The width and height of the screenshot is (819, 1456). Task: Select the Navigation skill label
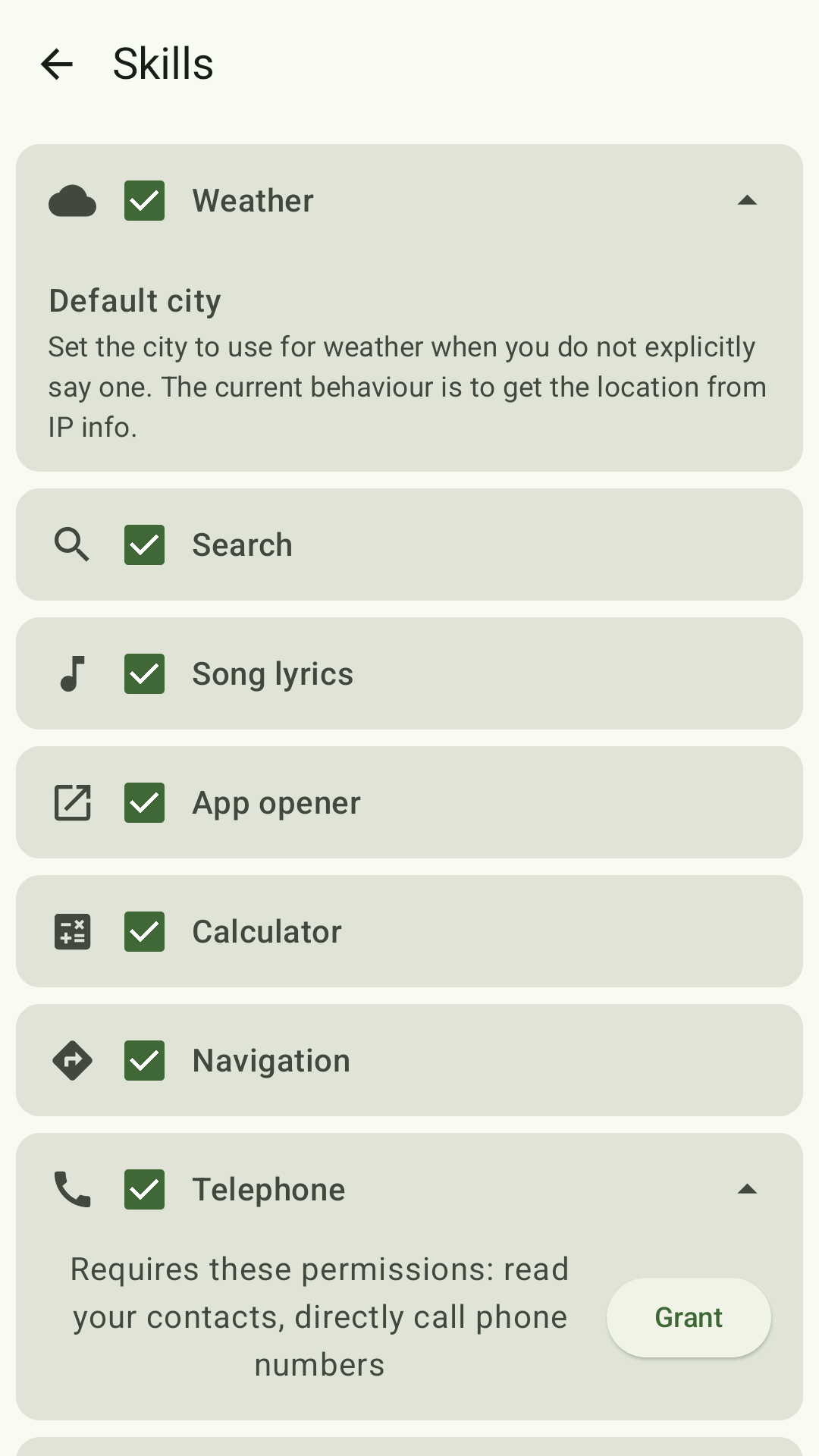pos(271,1060)
